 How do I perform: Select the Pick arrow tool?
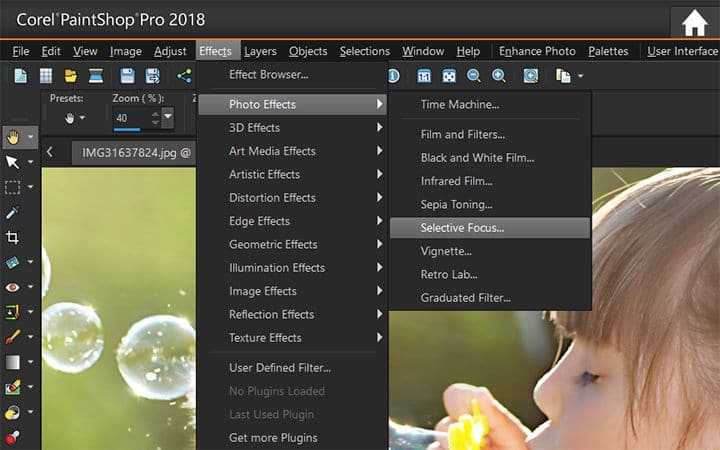12,162
